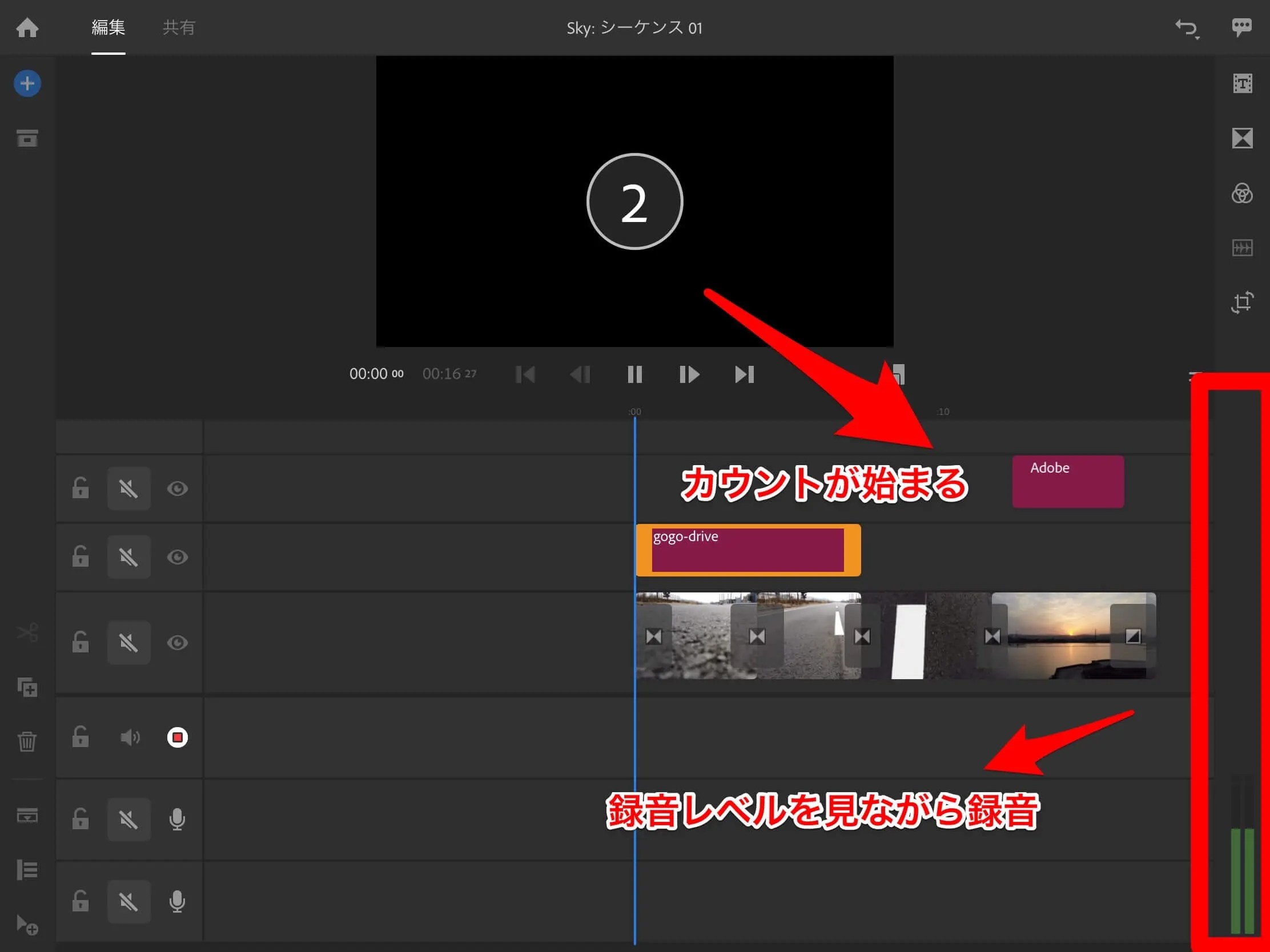The image size is (1270, 952).
Task: Duplicate the clip with the duplicate icon
Action: click(x=27, y=687)
